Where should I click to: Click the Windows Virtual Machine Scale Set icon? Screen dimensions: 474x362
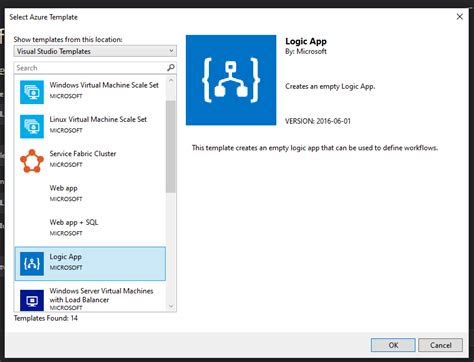tap(32, 92)
